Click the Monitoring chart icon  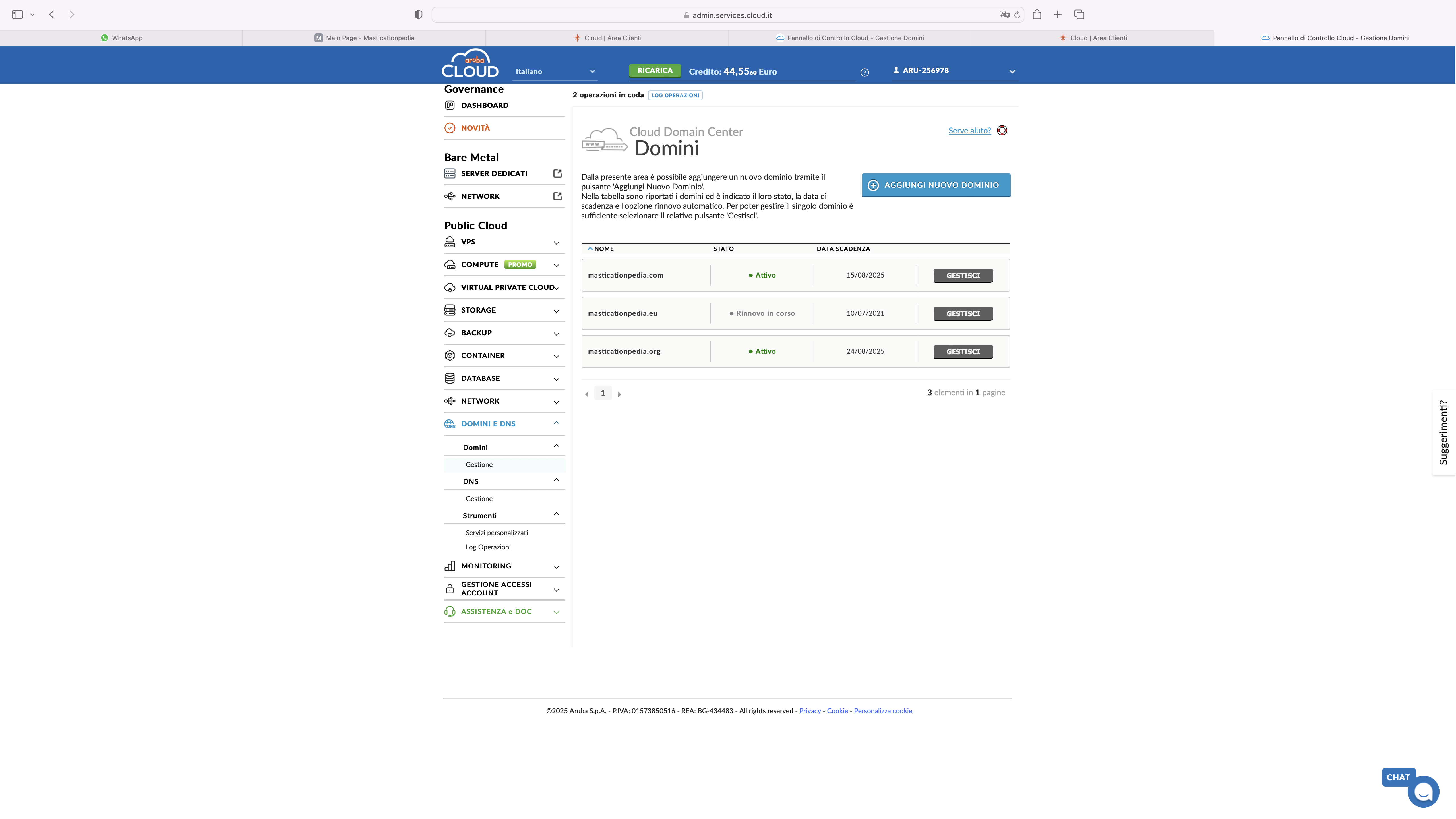(450, 566)
